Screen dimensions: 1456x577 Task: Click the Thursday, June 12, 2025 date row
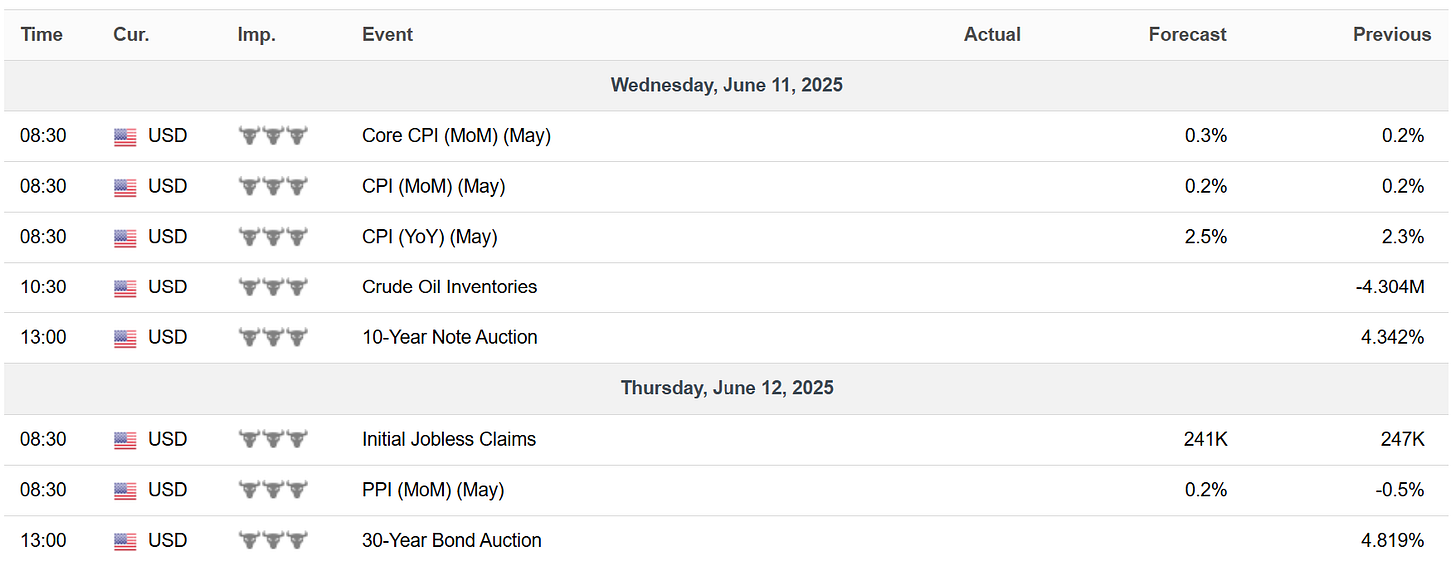click(727, 388)
